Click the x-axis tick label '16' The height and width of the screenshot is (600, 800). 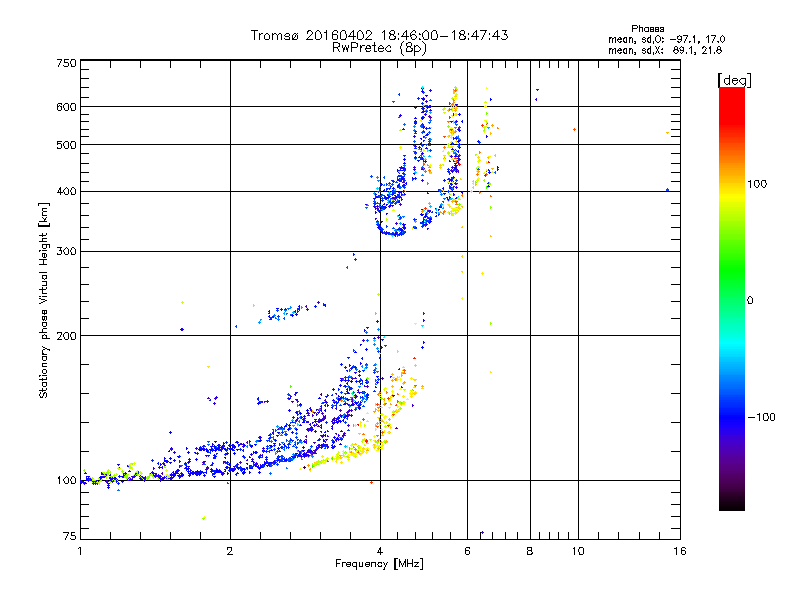[x=680, y=551]
